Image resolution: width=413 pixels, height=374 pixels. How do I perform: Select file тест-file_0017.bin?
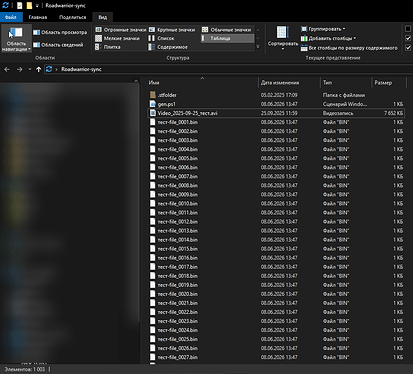tap(178, 267)
